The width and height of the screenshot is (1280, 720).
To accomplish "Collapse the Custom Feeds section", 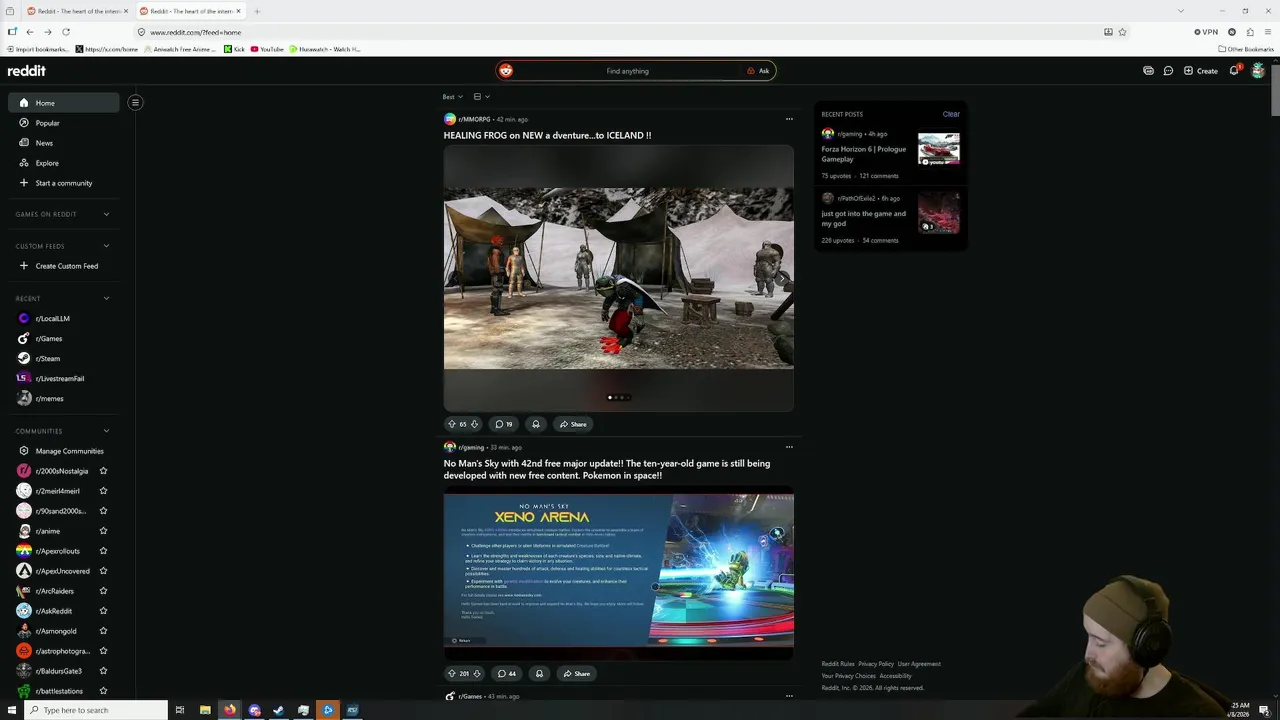I will click(106, 246).
